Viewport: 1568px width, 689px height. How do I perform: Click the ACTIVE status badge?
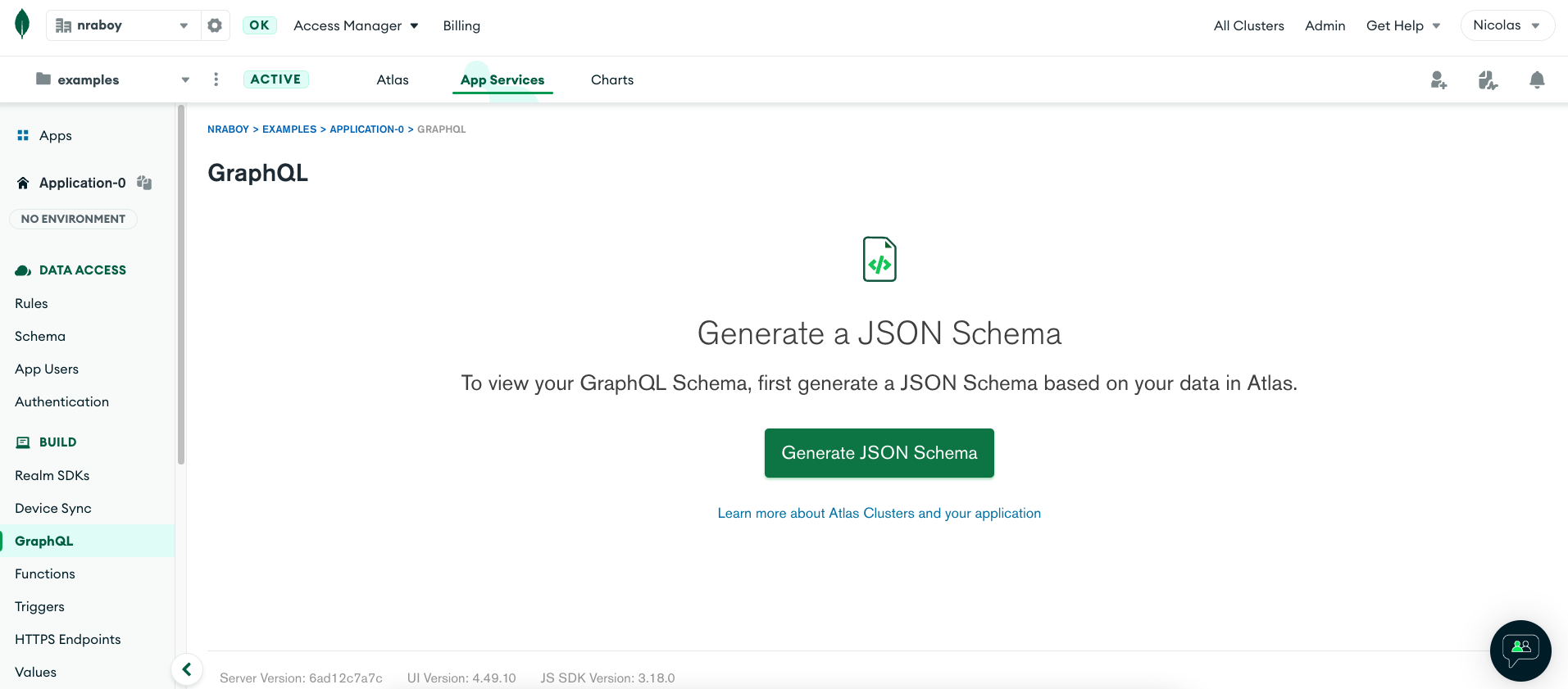[276, 79]
